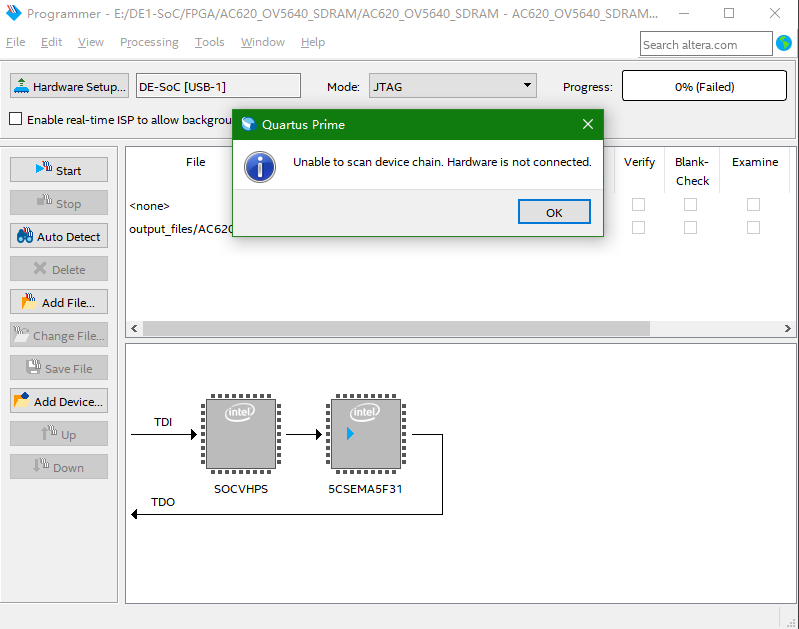Image resolution: width=799 pixels, height=629 pixels.
Task: Click the info icon in dialog
Action: (260, 167)
